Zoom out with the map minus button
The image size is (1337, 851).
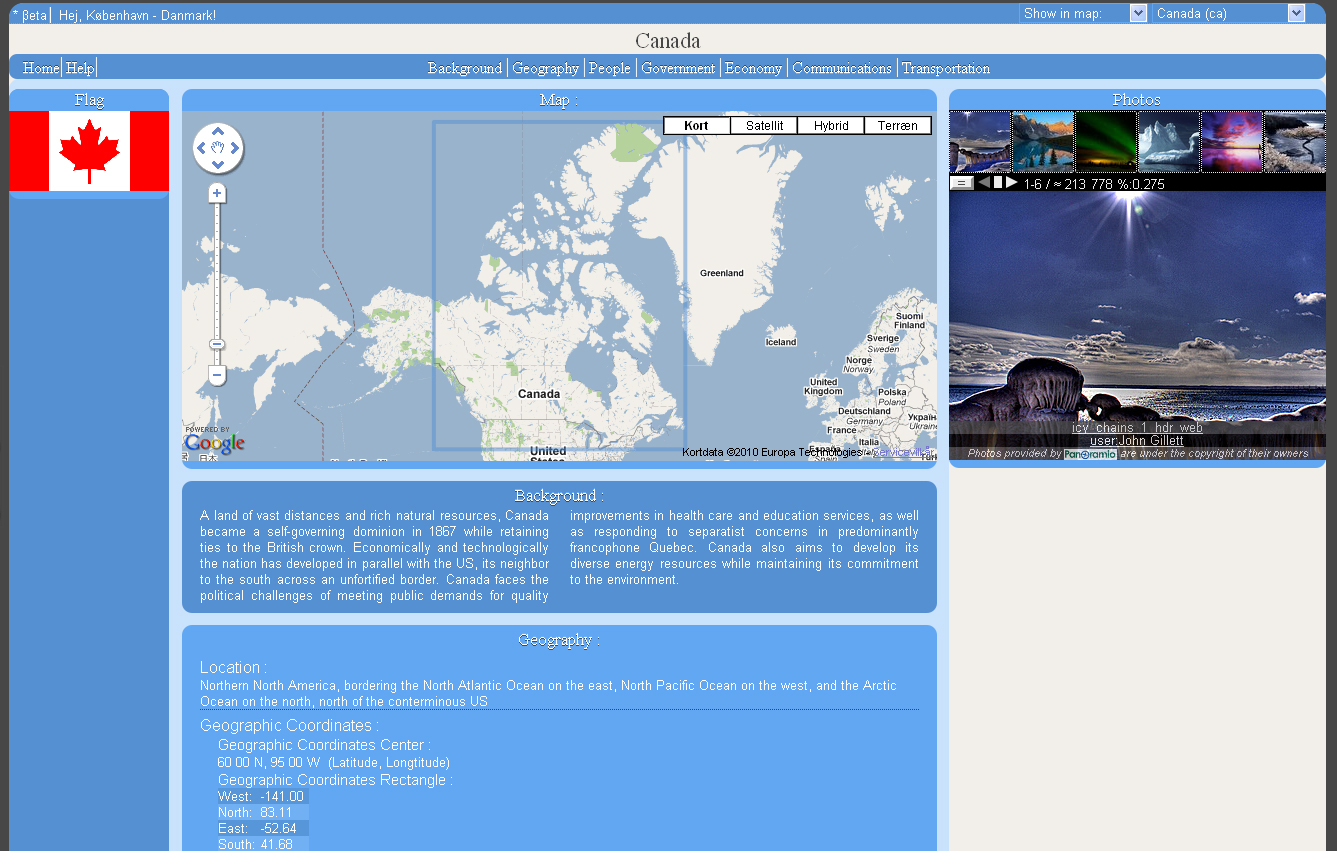click(x=217, y=375)
